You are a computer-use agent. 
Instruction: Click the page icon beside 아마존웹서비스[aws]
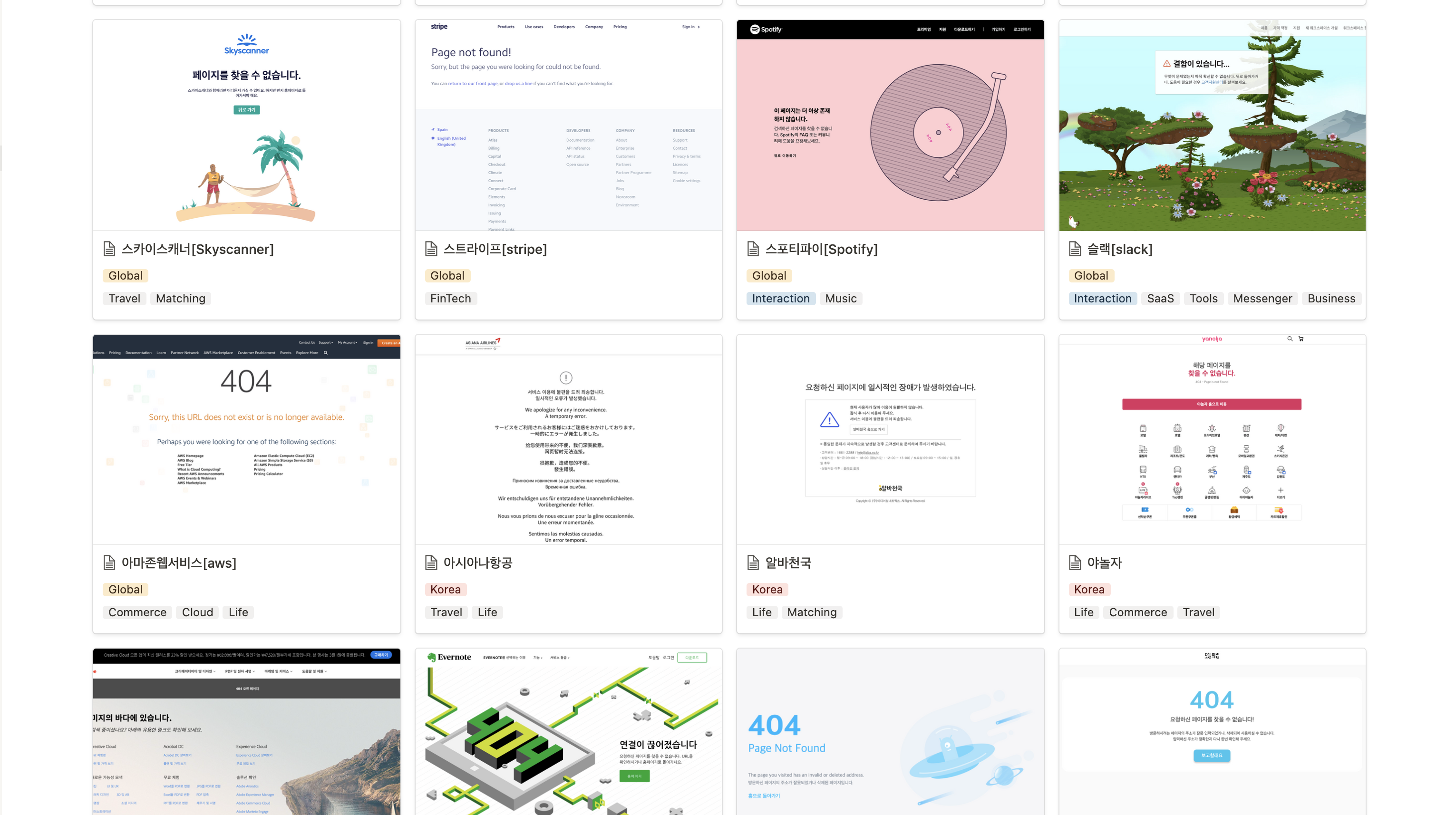click(x=109, y=563)
